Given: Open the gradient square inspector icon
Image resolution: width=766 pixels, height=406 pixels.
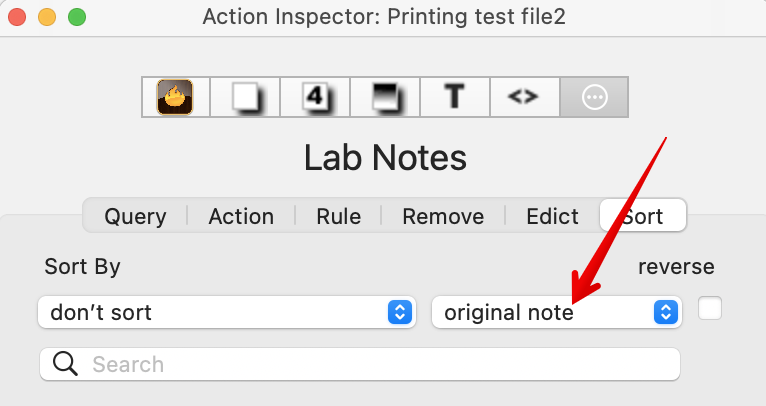Looking at the screenshot, I should 385,97.
